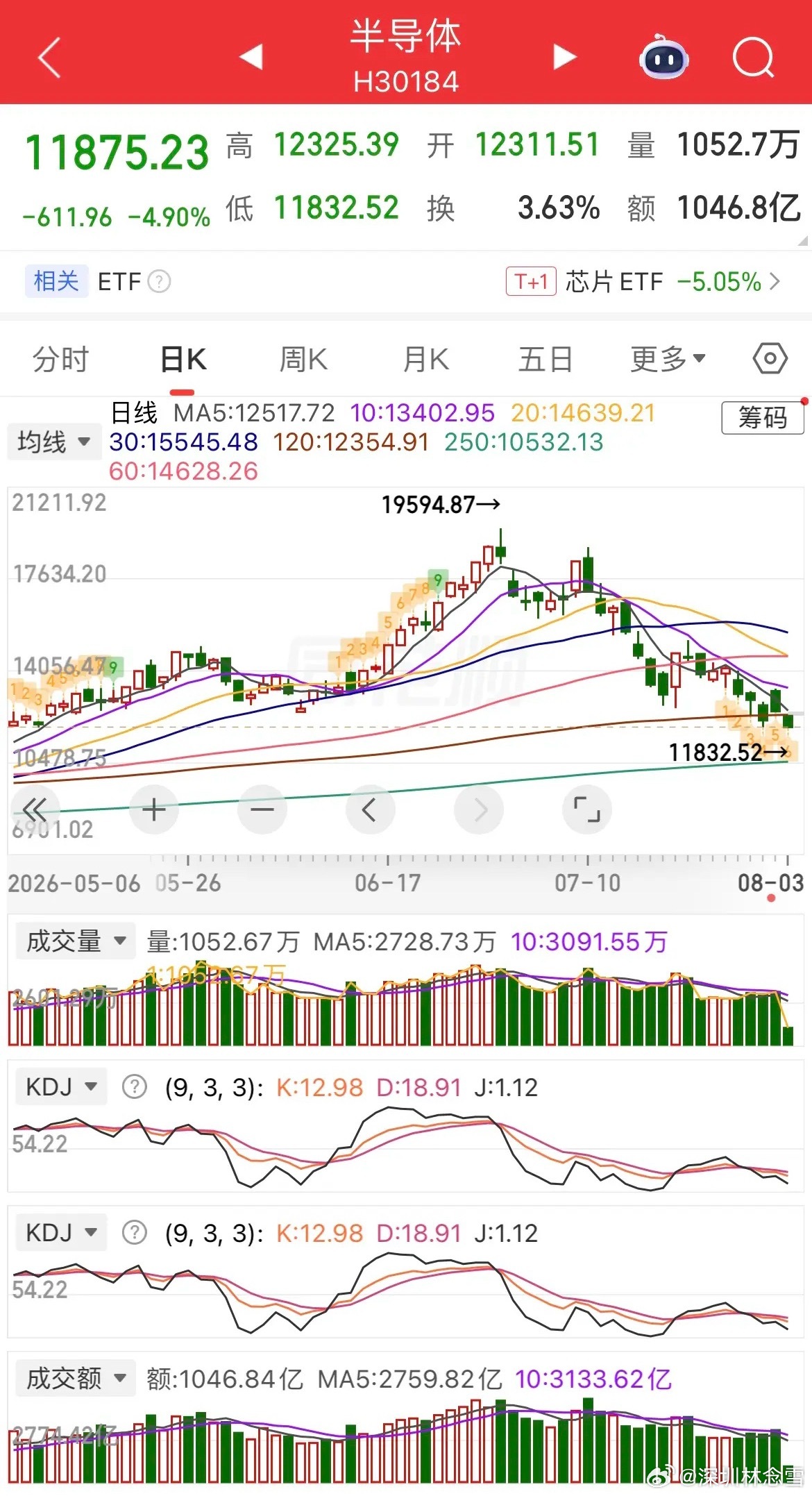Viewport: 812px width, 1496px height.
Task: Tap 30:15545.48 moving average legend
Action: [x=184, y=442]
